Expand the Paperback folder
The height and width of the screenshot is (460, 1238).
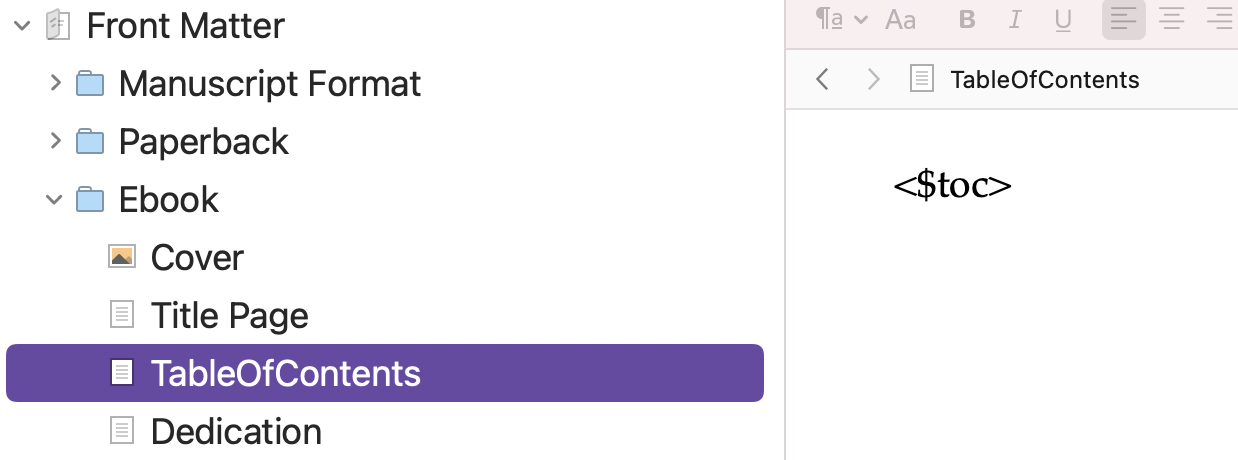(x=55, y=141)
